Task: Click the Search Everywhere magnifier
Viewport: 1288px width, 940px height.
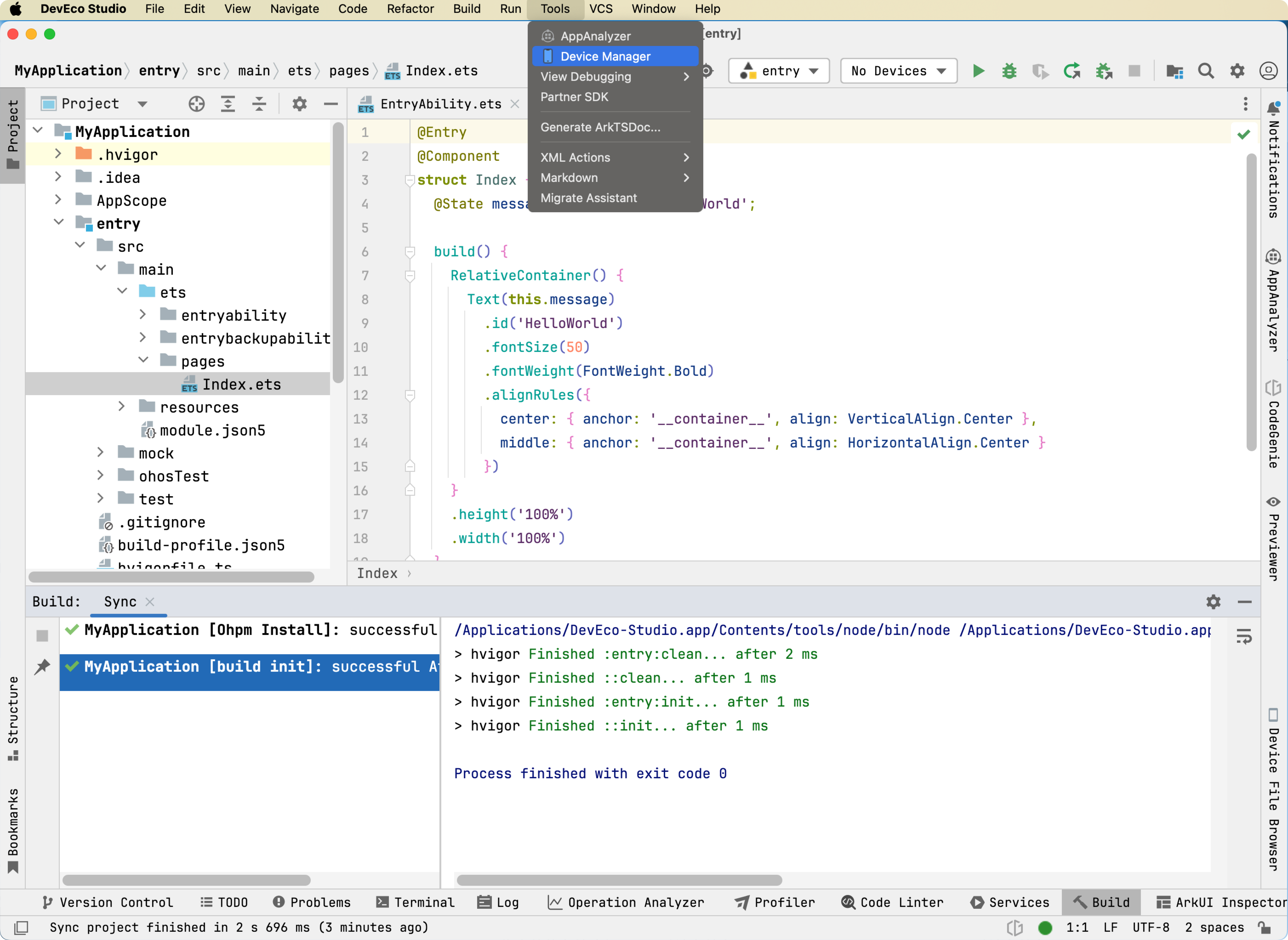Action: click(1205, 71)
